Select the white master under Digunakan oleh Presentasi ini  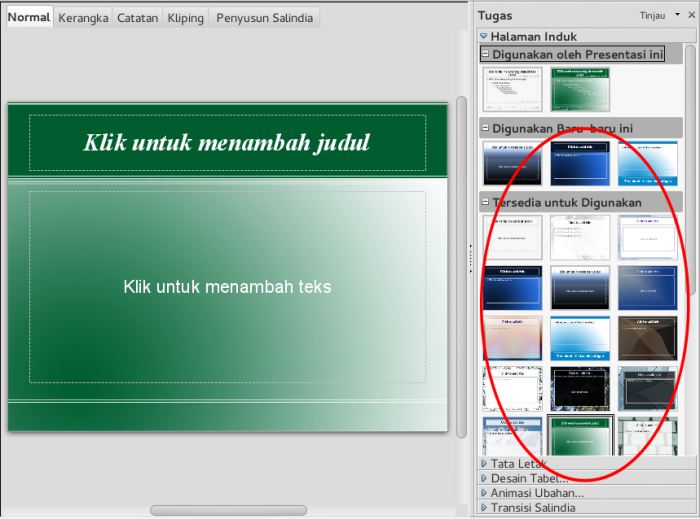click(x=512, y=89)
